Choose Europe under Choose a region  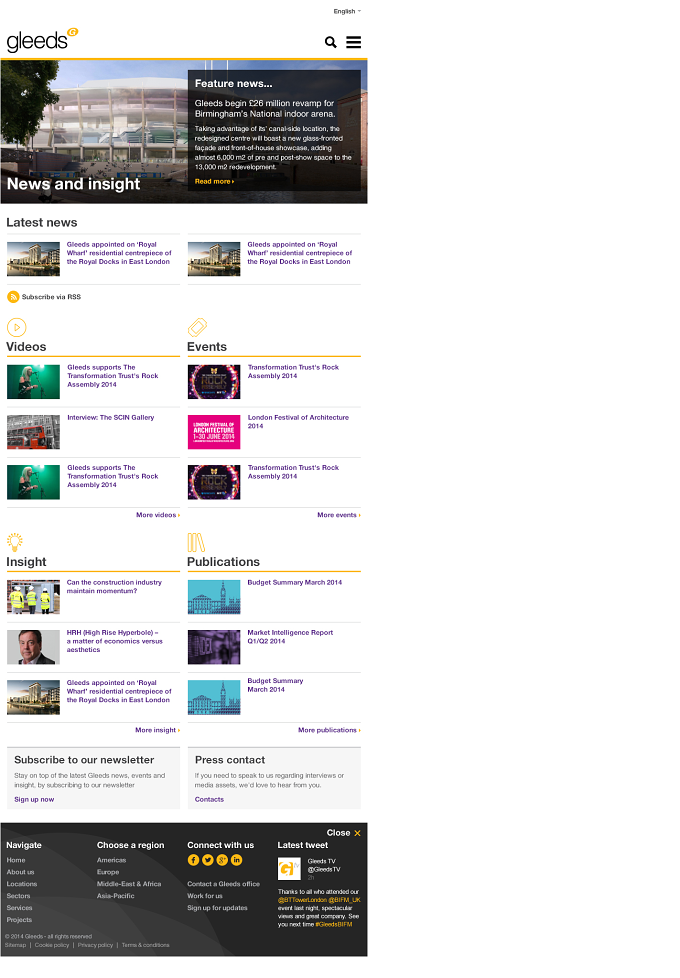coord(108,872)
